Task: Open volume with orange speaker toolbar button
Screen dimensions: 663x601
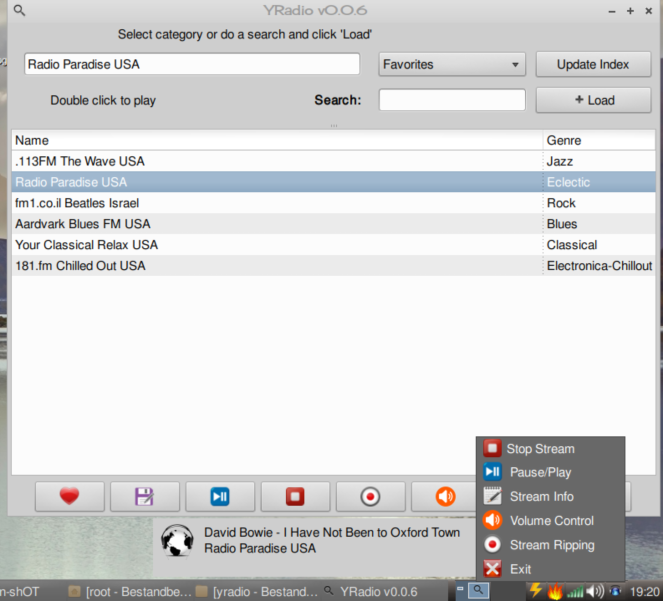Action: point(445,497)
